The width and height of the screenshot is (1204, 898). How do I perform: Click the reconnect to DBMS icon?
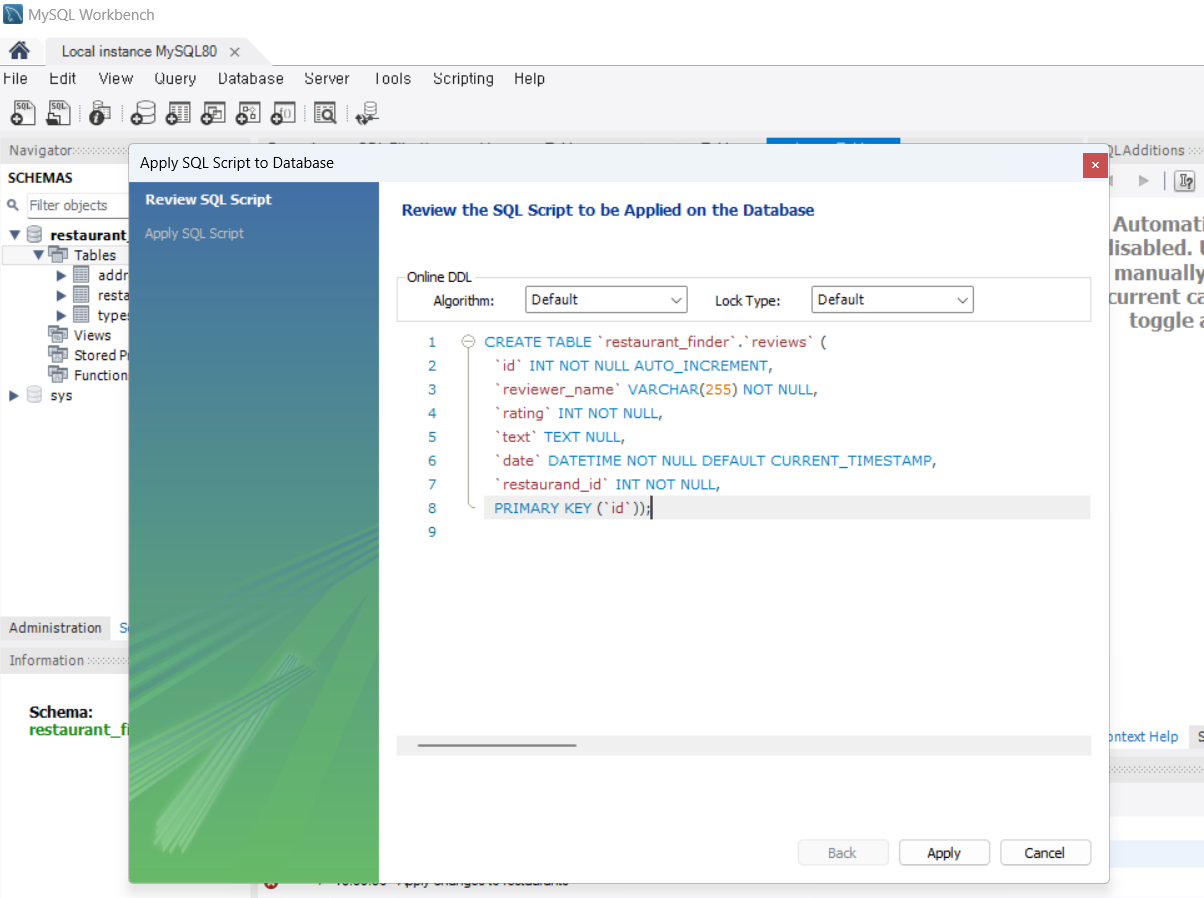point(367,113)
